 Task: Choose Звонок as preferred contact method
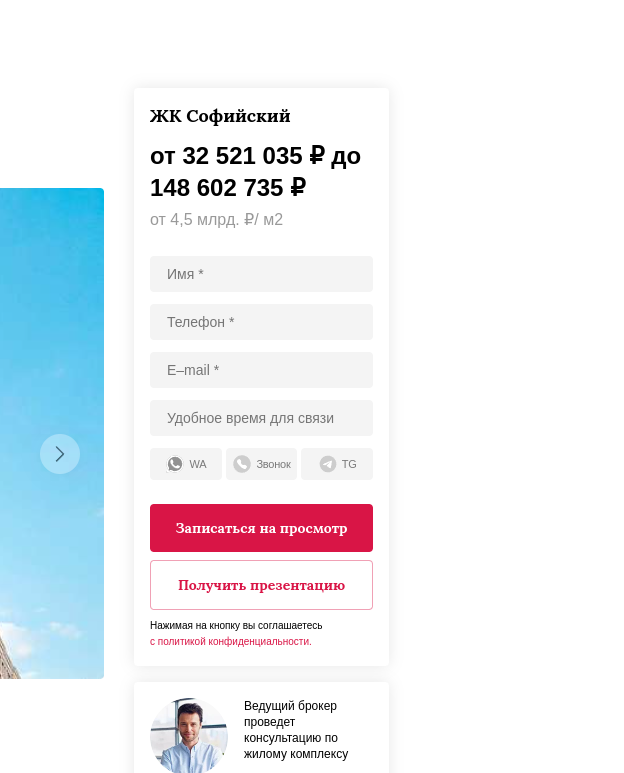pyautogui.click(x=261, y=464)
